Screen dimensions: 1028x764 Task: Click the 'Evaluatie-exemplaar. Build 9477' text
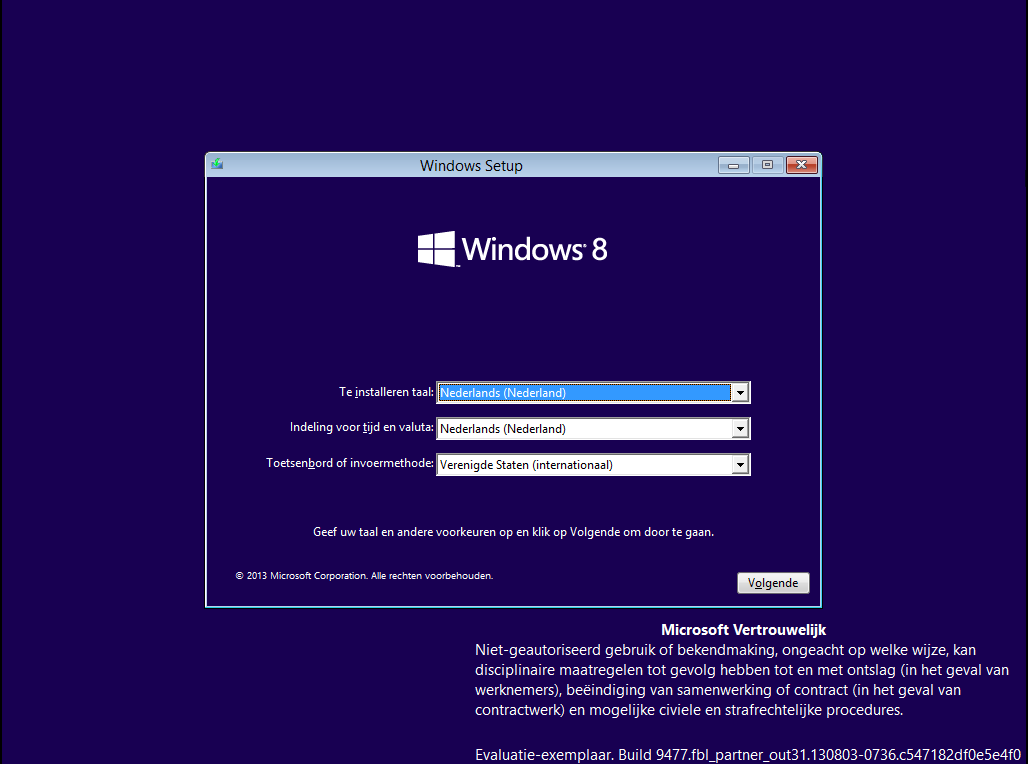747,755
